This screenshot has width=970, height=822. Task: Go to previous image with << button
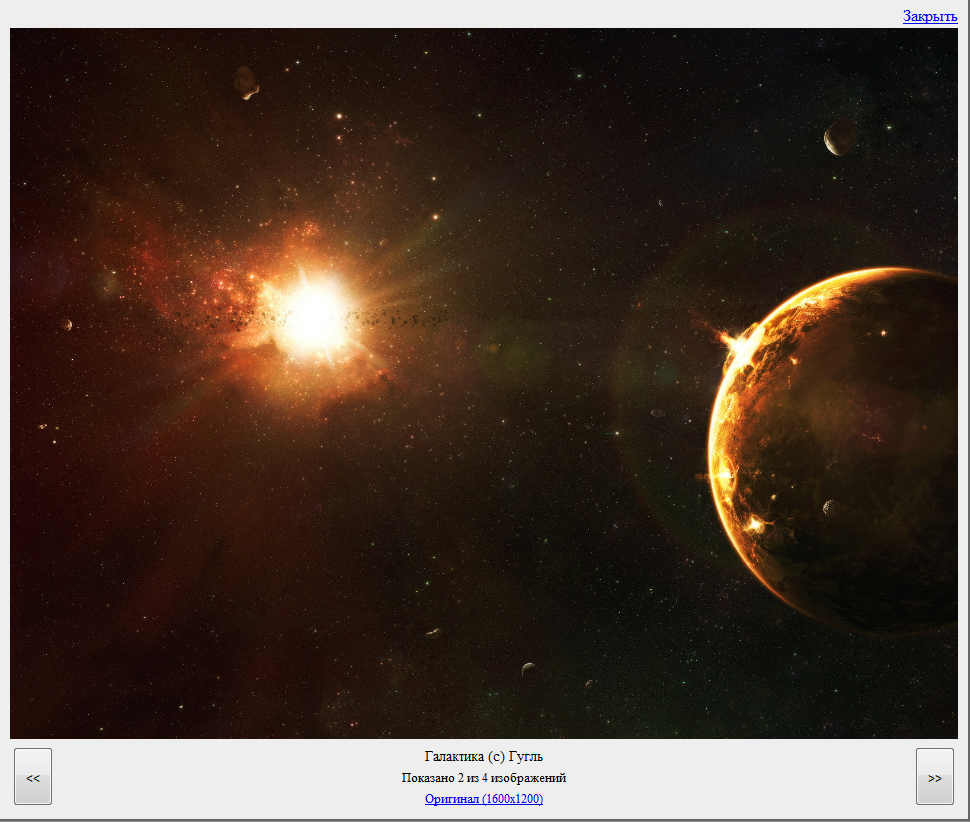[33, 777]
